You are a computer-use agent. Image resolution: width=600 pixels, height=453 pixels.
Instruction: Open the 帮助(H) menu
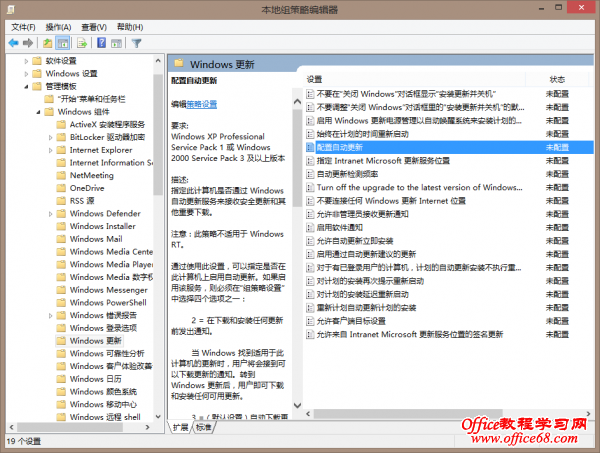click(130, 27)
